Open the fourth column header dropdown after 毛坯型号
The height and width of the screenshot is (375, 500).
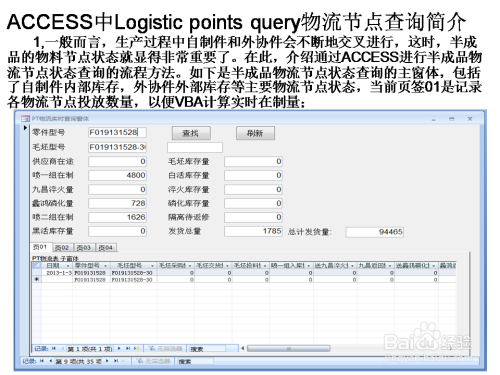(x=190, y=266)
